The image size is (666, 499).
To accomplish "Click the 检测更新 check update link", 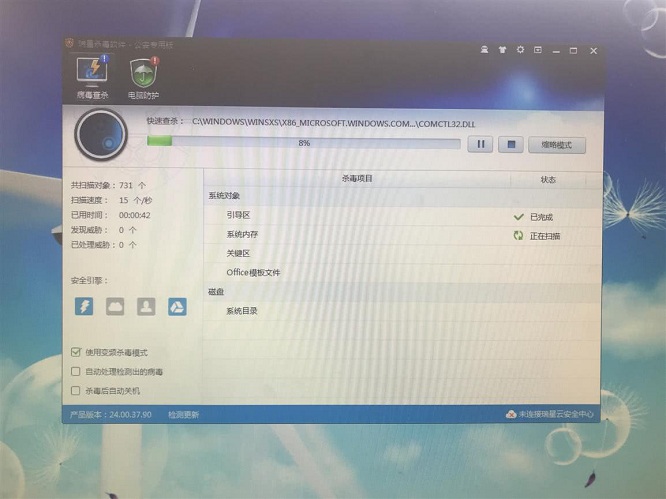I will click(x=183, y=414).
